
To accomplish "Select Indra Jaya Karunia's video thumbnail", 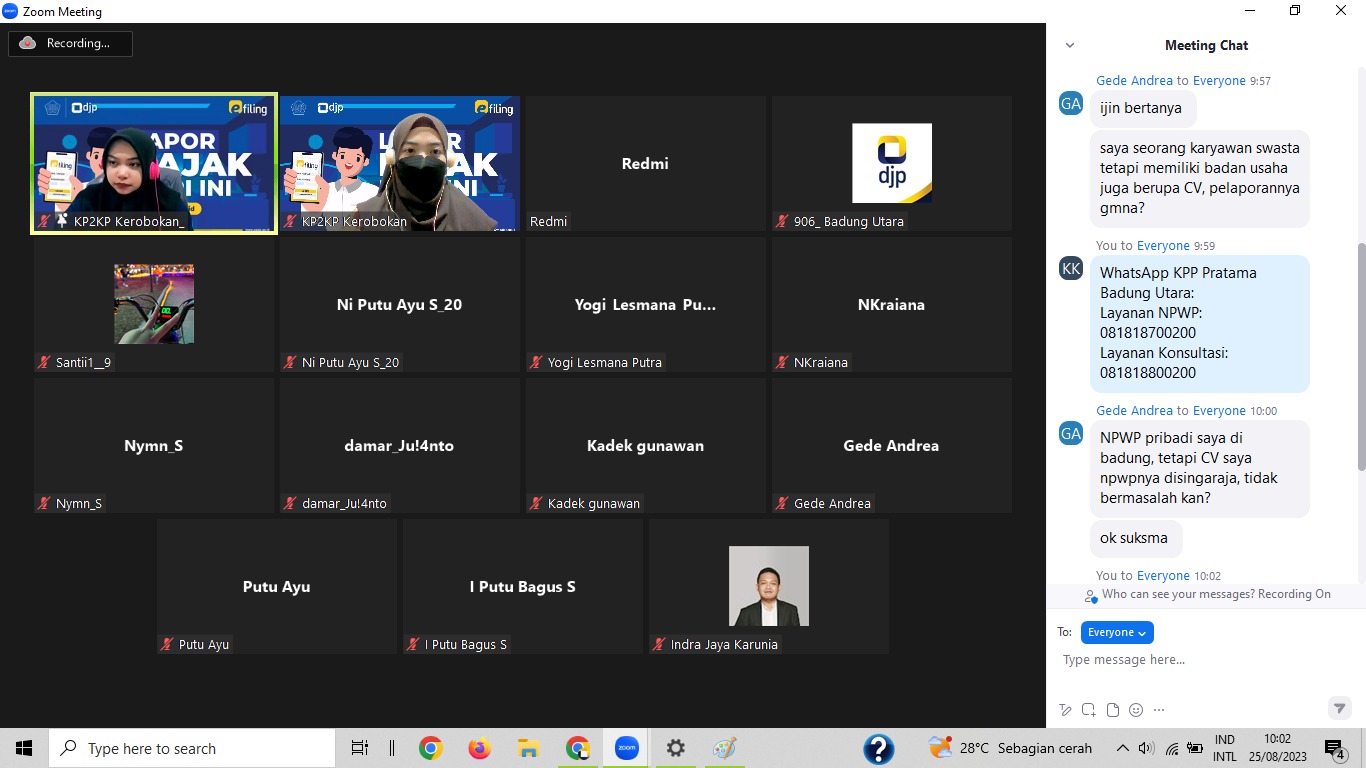I will tap(768, 586).
